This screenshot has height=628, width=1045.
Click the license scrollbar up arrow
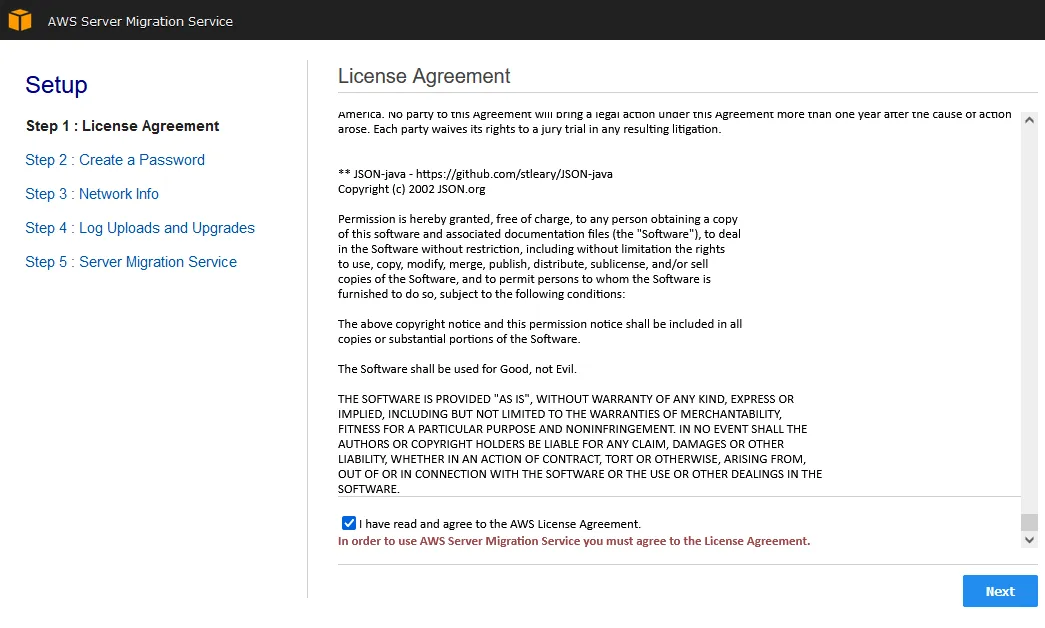point(1029,121)
